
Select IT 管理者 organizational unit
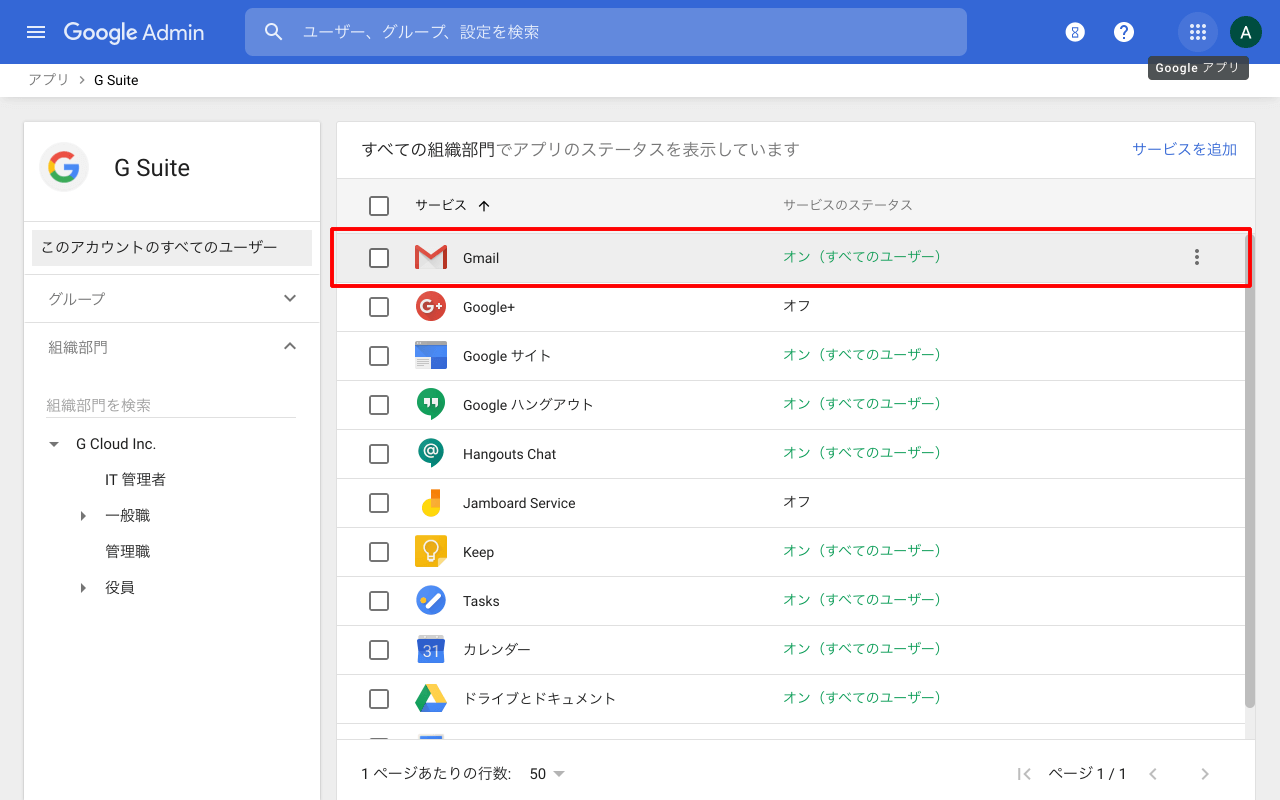[136, 480]
